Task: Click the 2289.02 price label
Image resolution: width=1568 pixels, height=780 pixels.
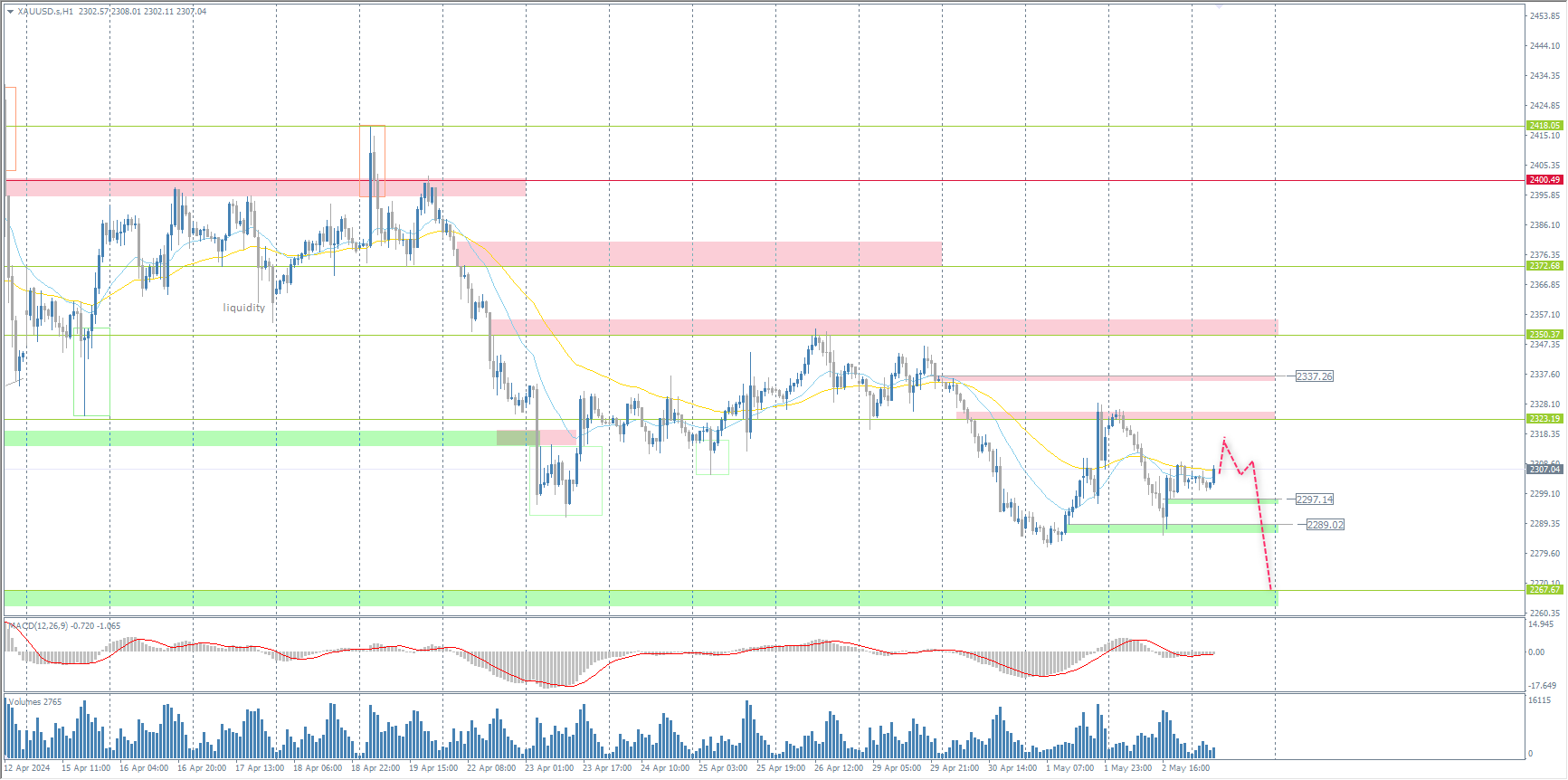Action: coord(1325,525)
